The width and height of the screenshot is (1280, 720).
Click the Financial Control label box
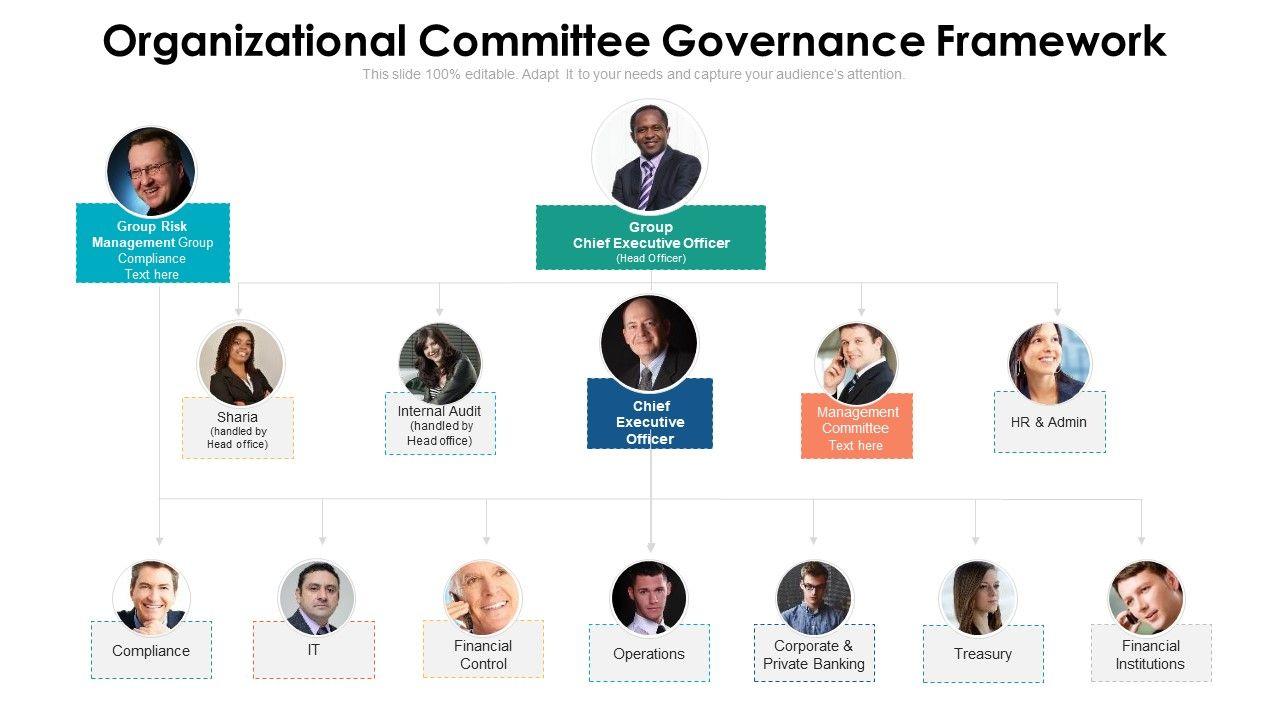point(483,654)
